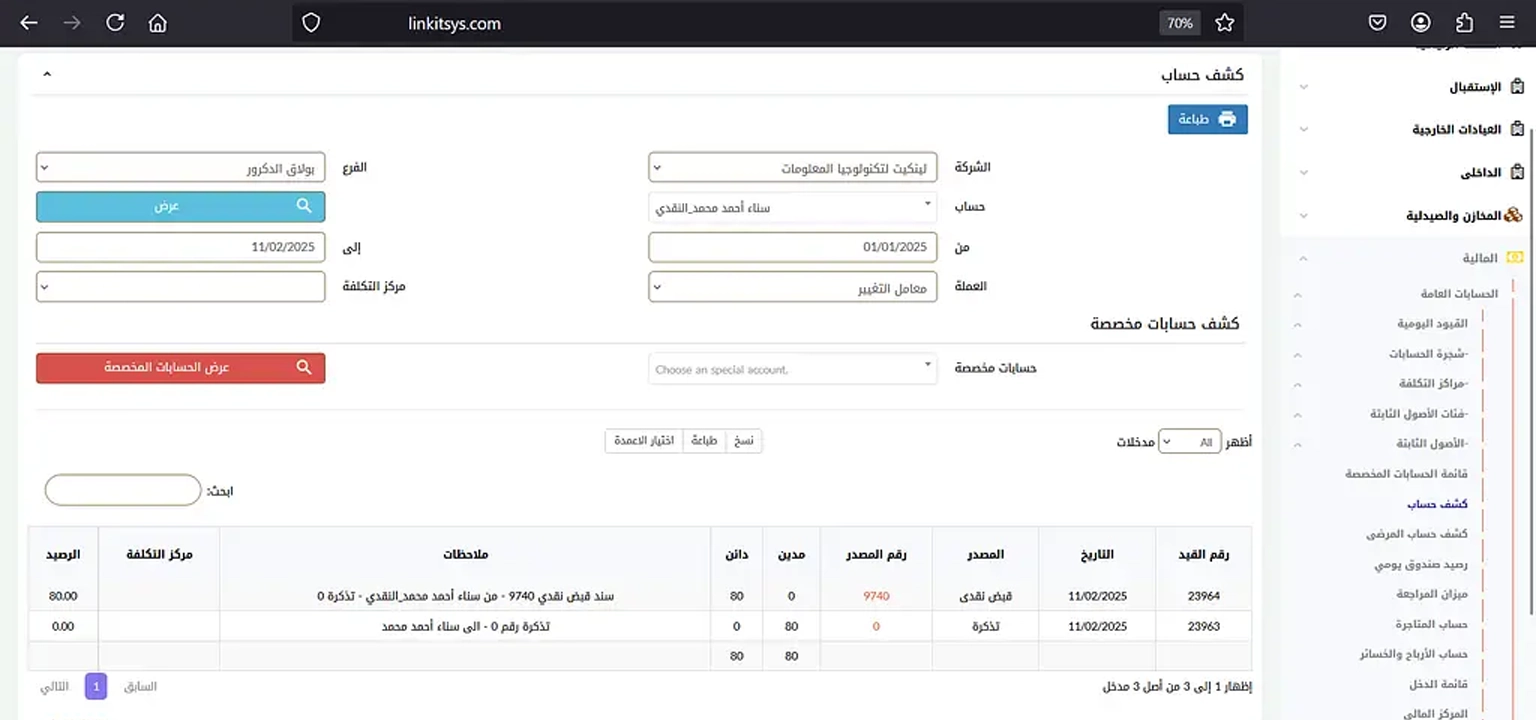The height and width of the screenshot is (720, 1536).
Task: Click the shield tracking protection icon
Action: [311, 22]
